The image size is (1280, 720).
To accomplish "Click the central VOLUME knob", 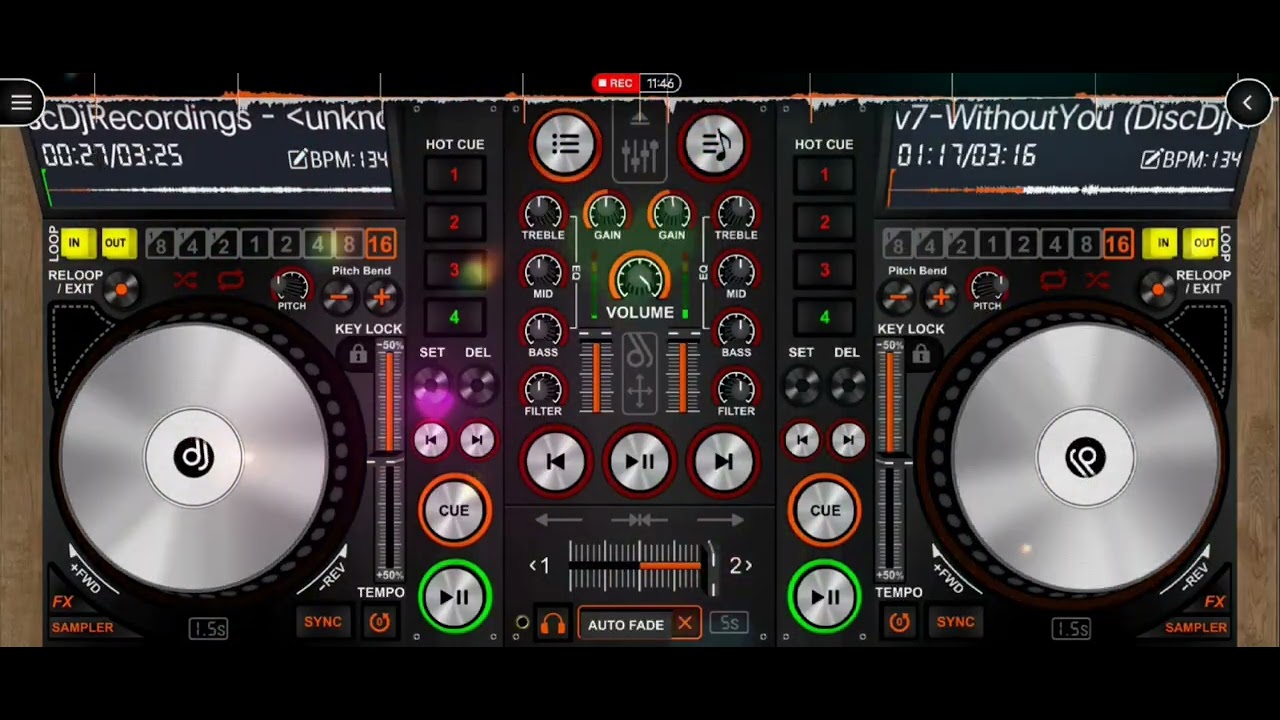I will pyautogui.click(x=640, y=279).
